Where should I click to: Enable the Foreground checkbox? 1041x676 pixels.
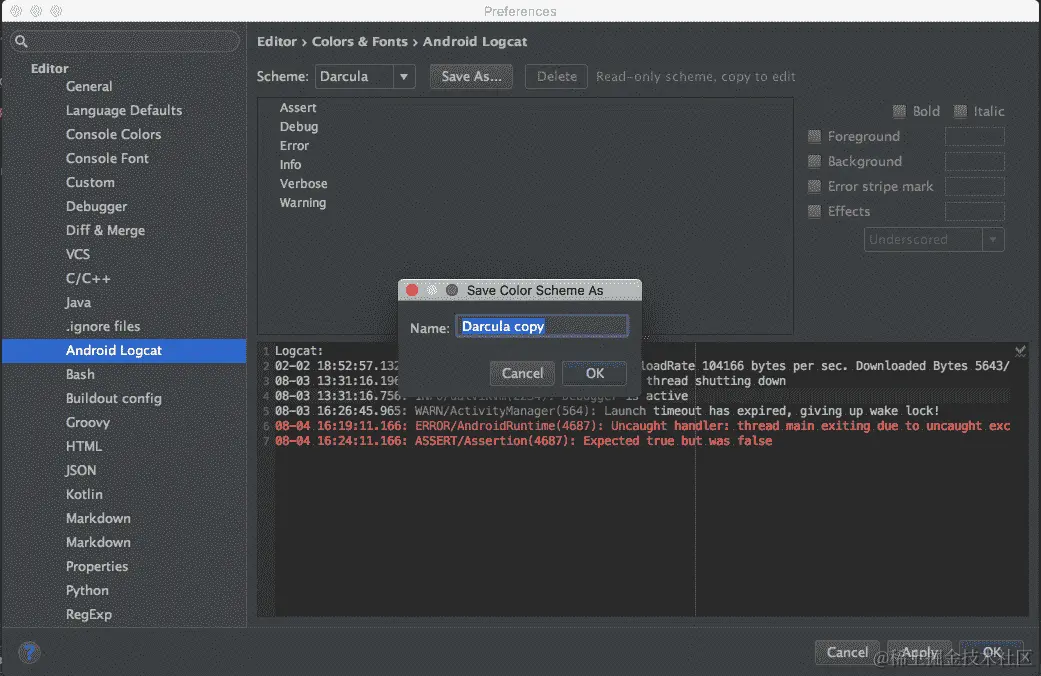tap(815, 136)
